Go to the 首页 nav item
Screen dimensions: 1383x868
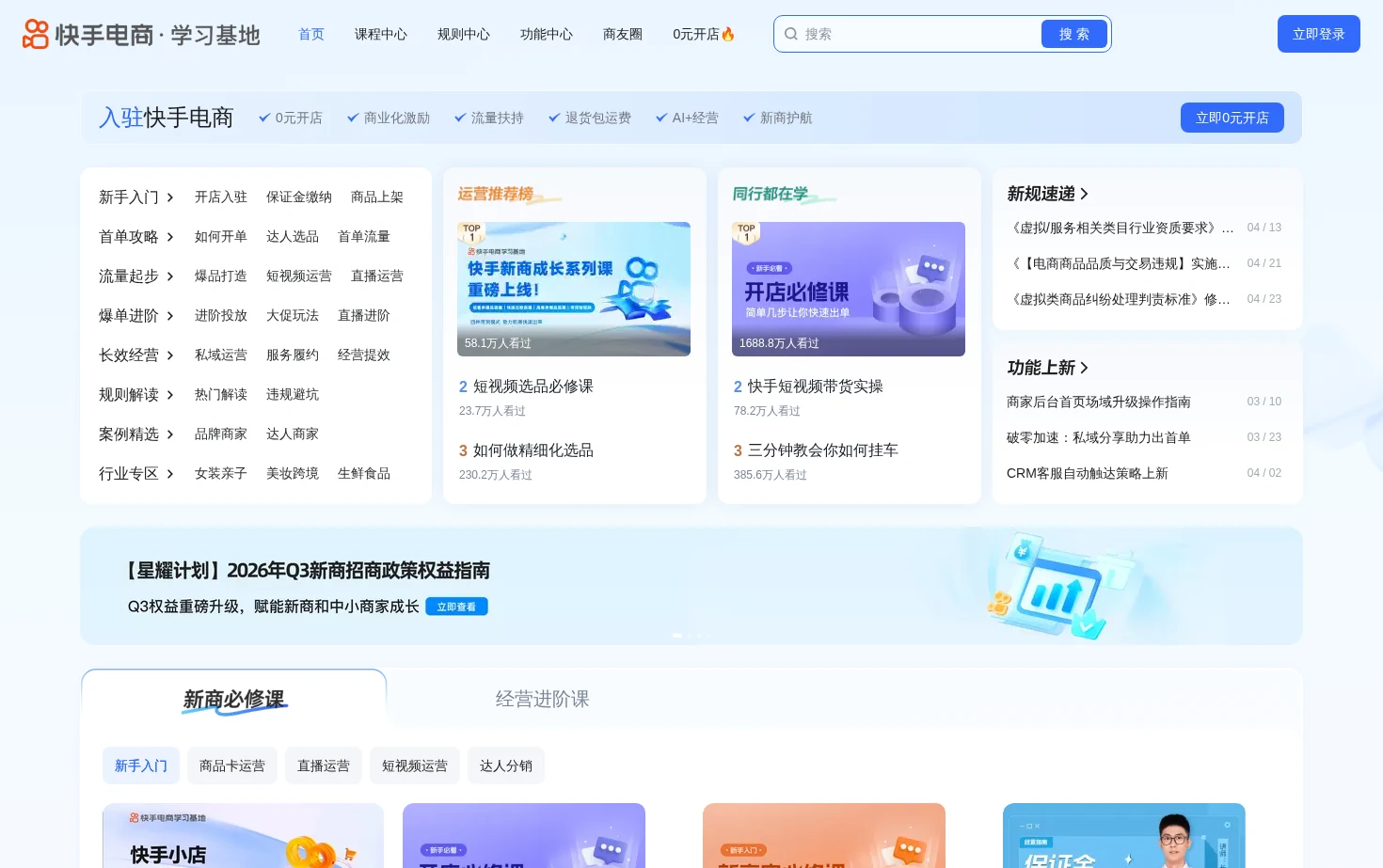(311, 34)
